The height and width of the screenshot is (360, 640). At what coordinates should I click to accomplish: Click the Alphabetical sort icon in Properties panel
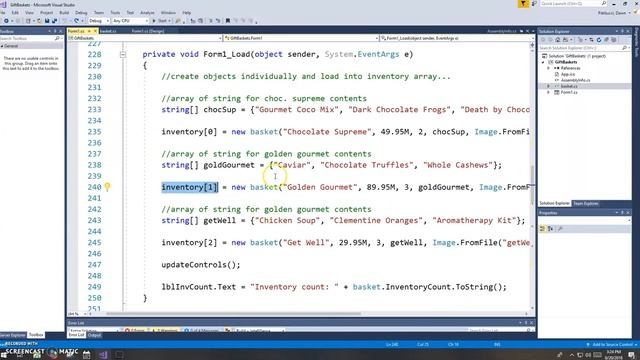point(551,229)
